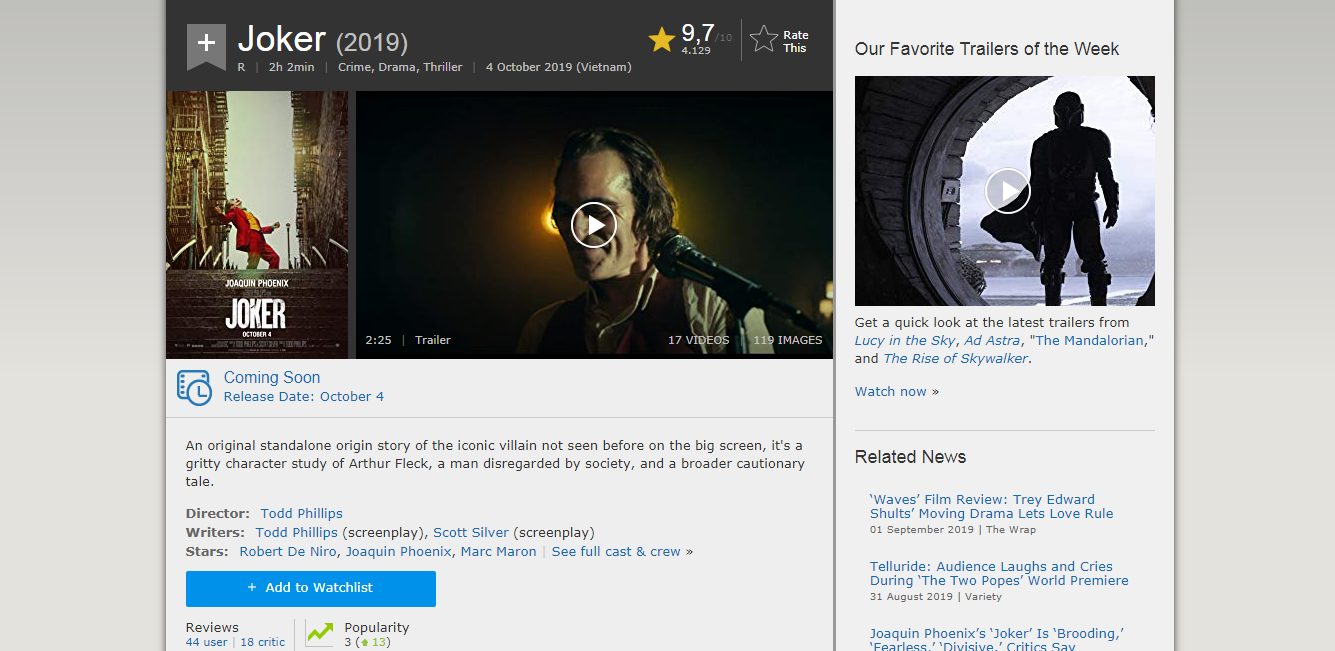Click the Coming Soon calendar clock icon
Image resolution: width=1335 pixels, height=651 pixels.
click(194, 387)
